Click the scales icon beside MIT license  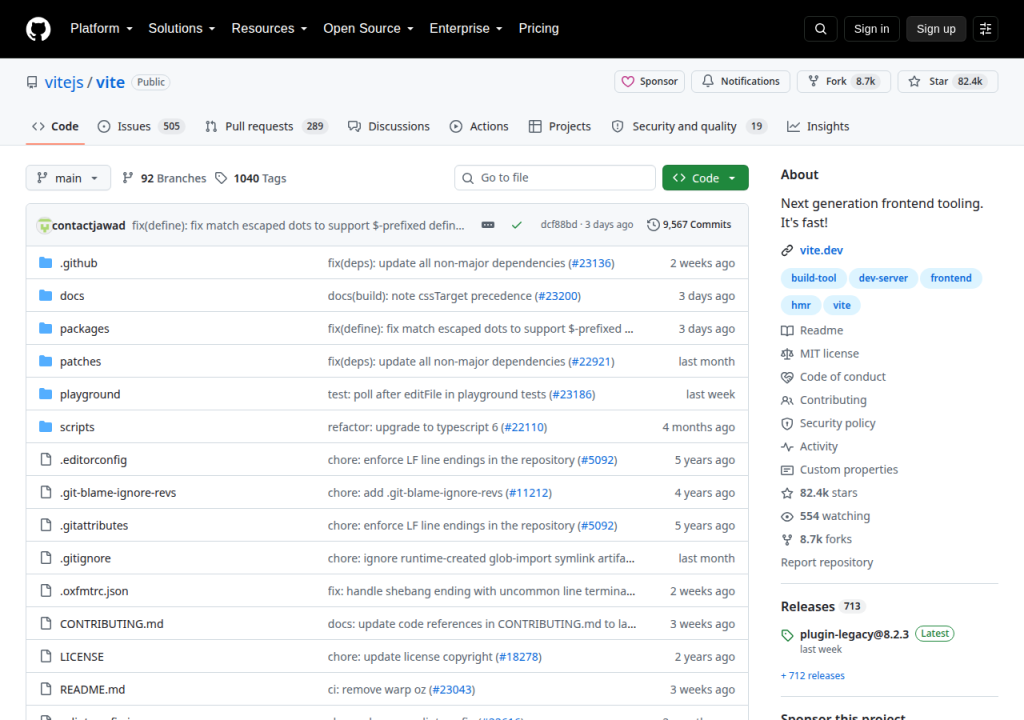pos(787,353)
